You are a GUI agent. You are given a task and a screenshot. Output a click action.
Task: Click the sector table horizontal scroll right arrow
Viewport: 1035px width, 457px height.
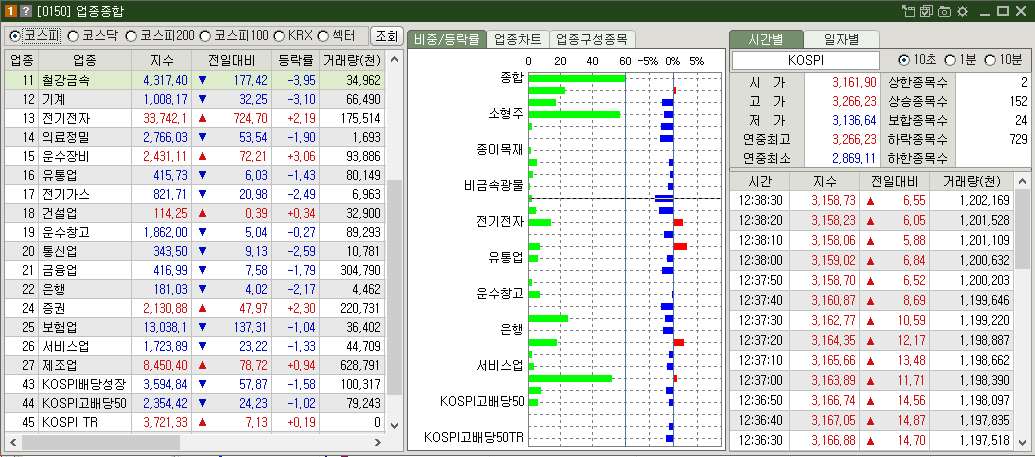pyautogui.click(x=378, y=442)
